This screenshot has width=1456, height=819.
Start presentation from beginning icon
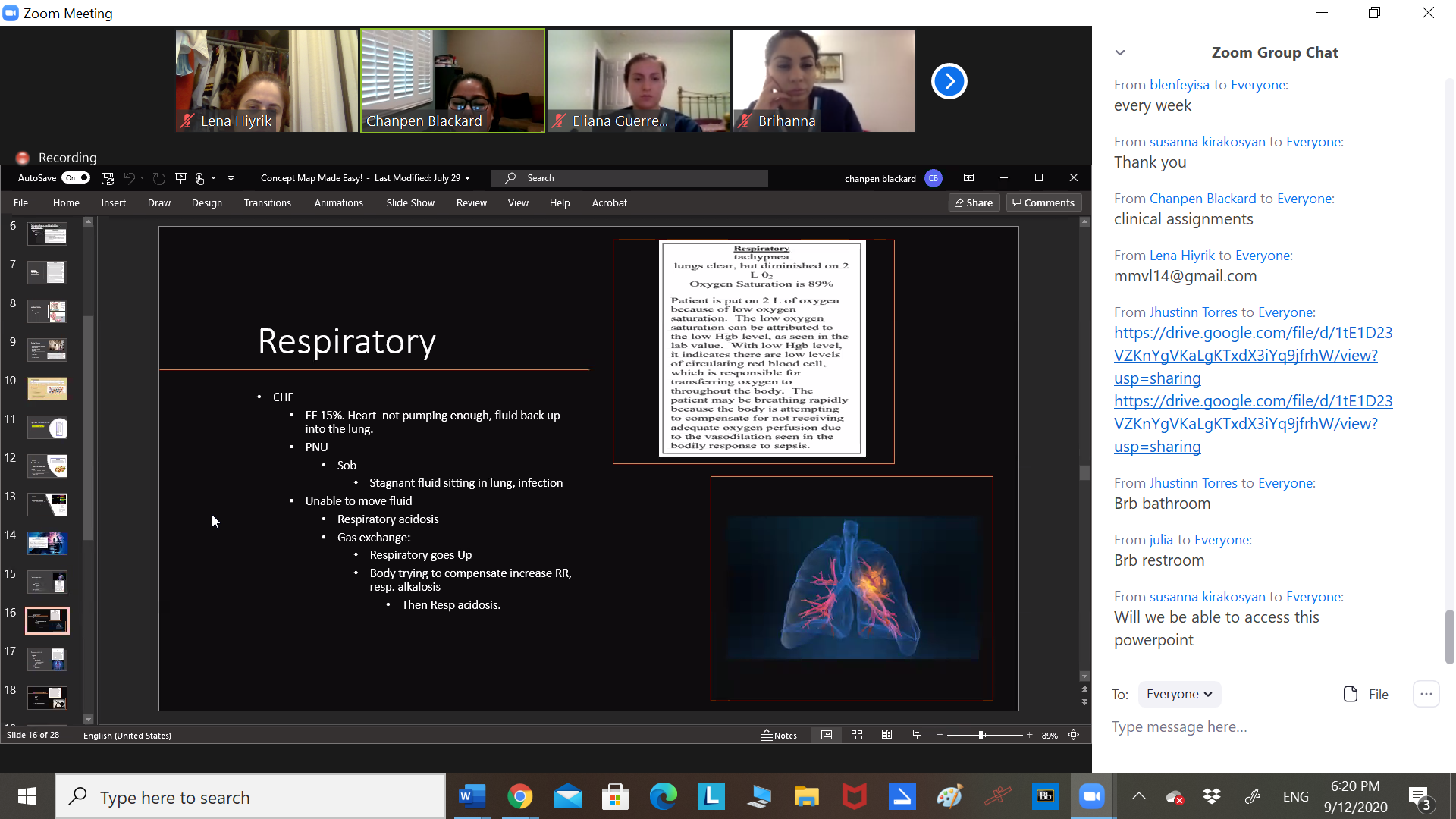point(180,178)
